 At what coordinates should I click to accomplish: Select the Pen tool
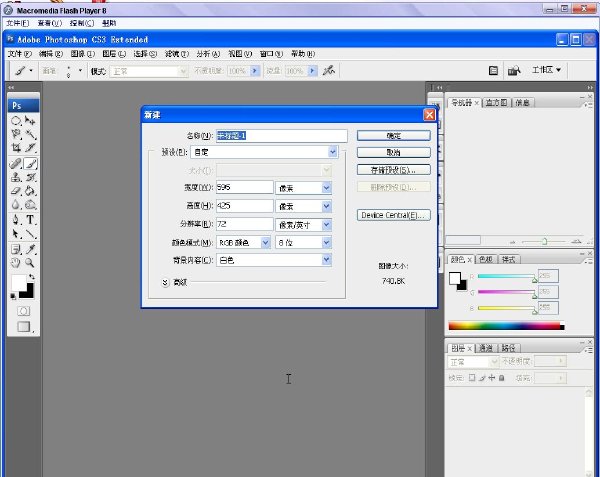point(16,220)
